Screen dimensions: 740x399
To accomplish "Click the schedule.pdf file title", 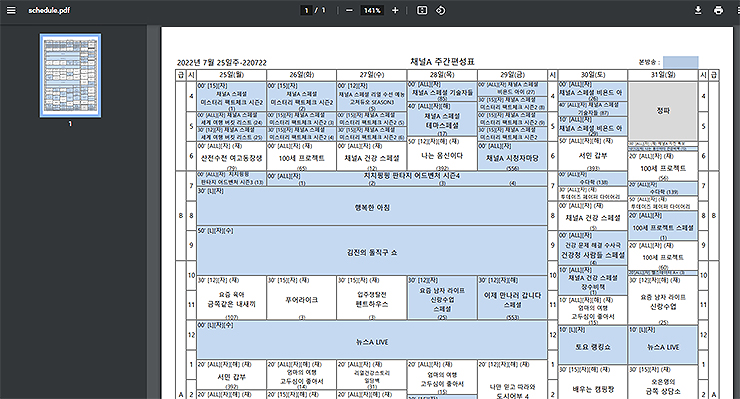I will click(x=49, y=10).
